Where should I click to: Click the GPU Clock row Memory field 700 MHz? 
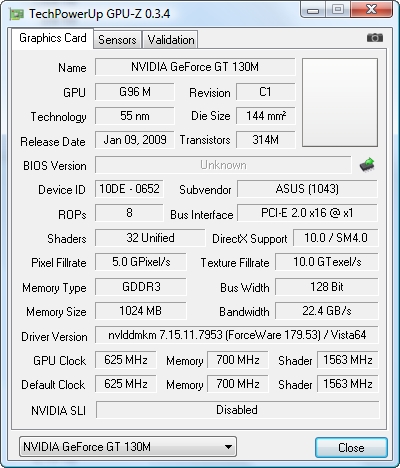238,360
